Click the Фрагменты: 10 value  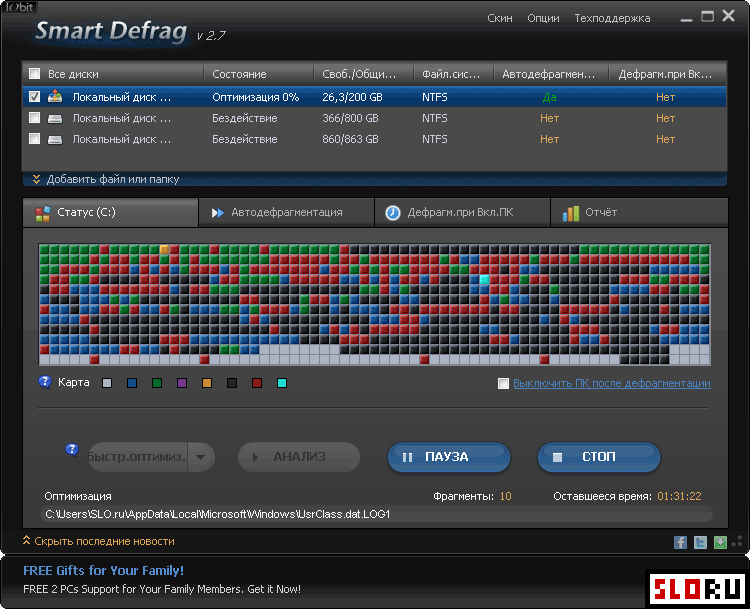(506, 496)
